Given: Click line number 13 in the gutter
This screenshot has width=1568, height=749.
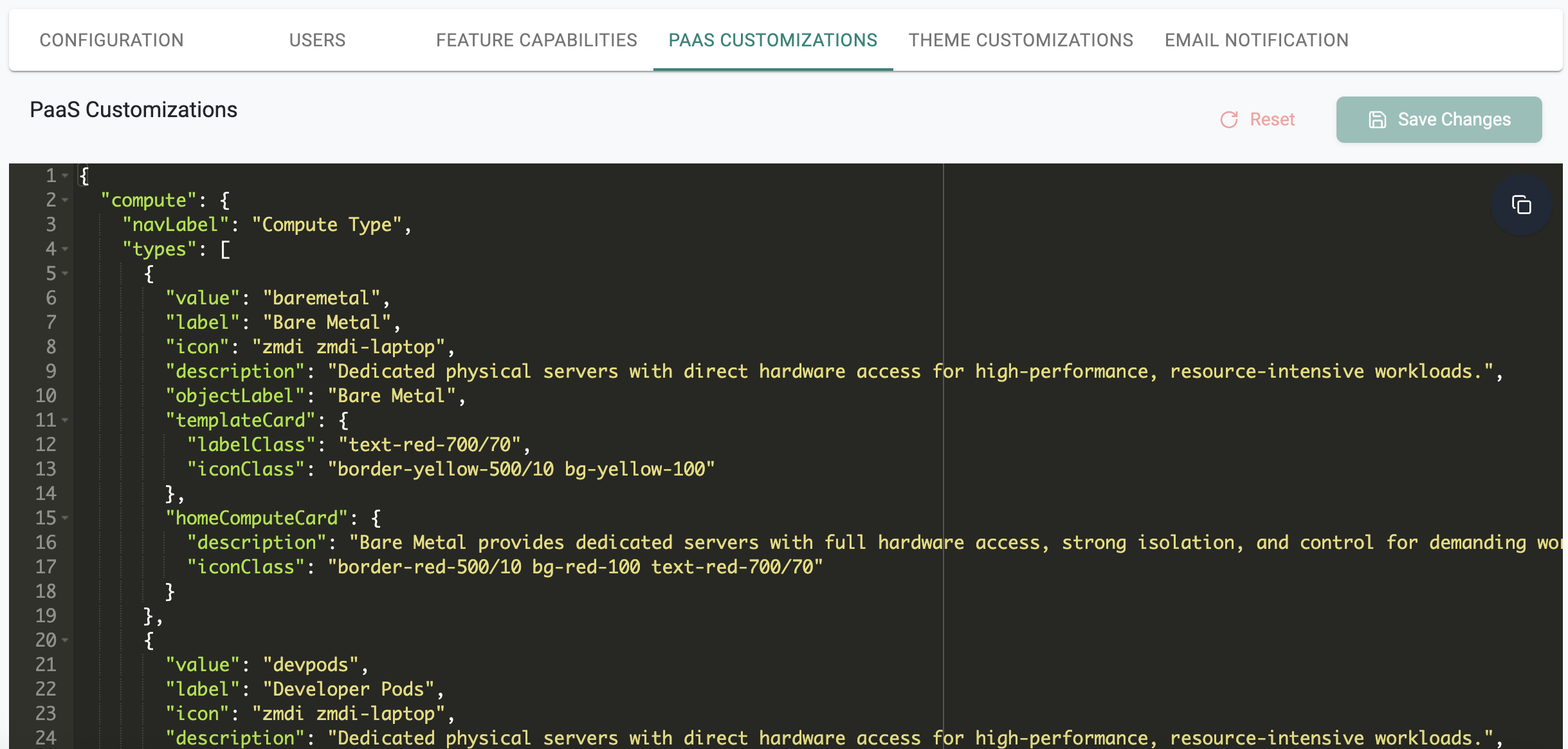Looking at the screenshot, I should 46,469.
